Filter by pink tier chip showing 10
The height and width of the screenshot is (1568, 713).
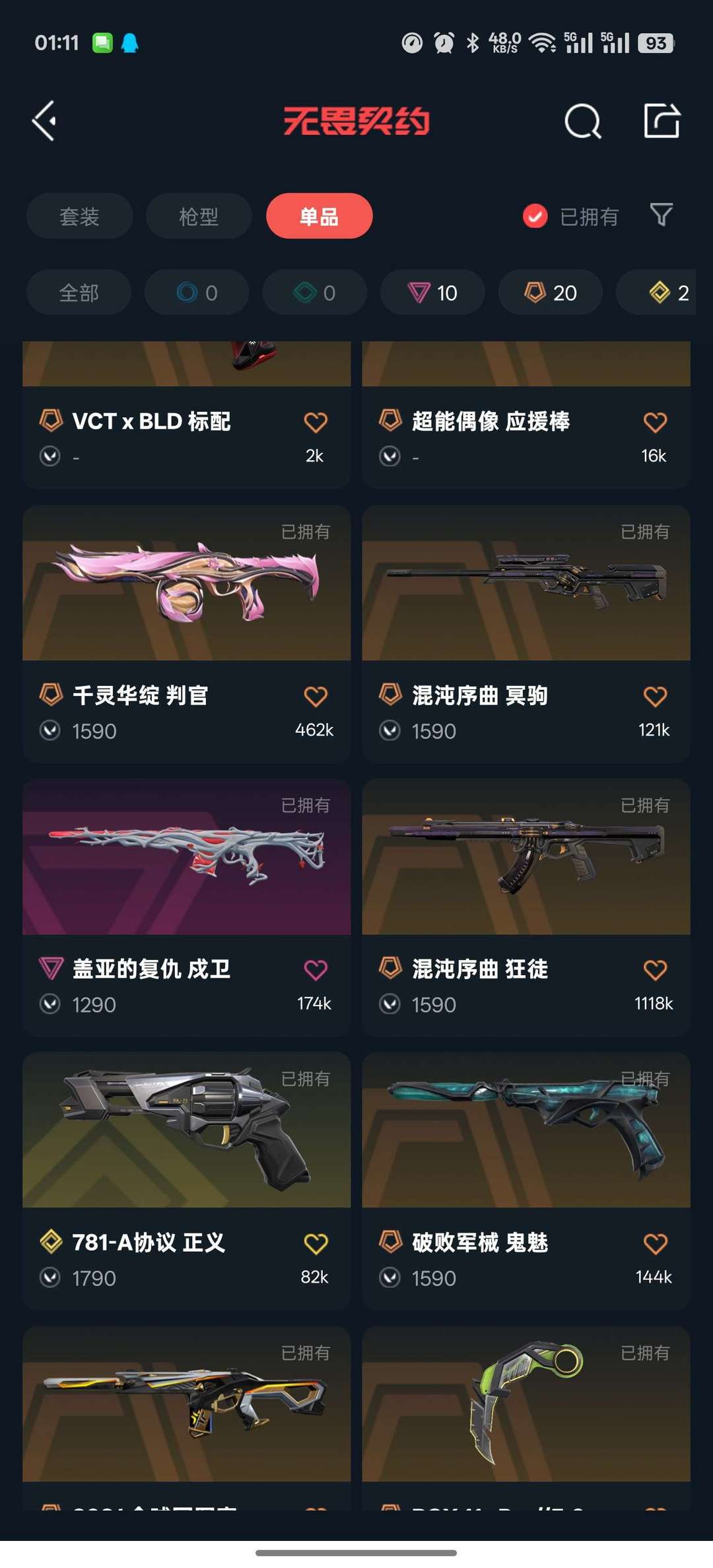432,292
